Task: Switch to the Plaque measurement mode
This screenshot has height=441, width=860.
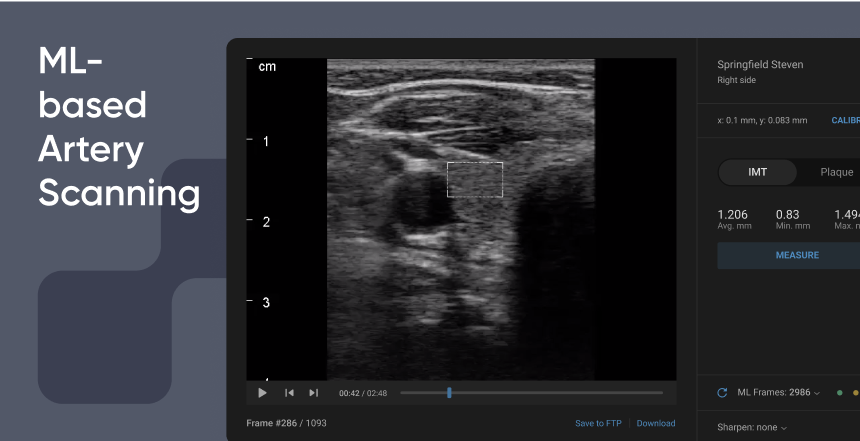Action: pyautogui.click(x=836, y=172)
